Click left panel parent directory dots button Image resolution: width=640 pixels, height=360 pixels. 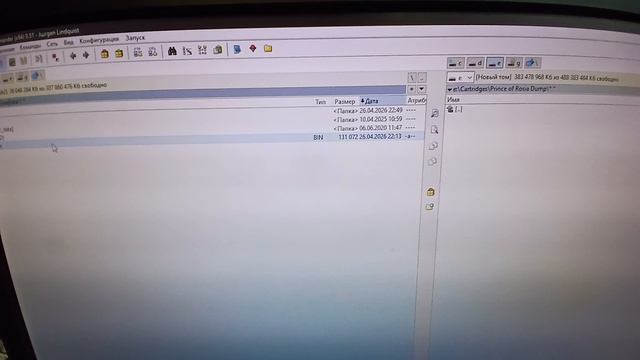[422, 77]
